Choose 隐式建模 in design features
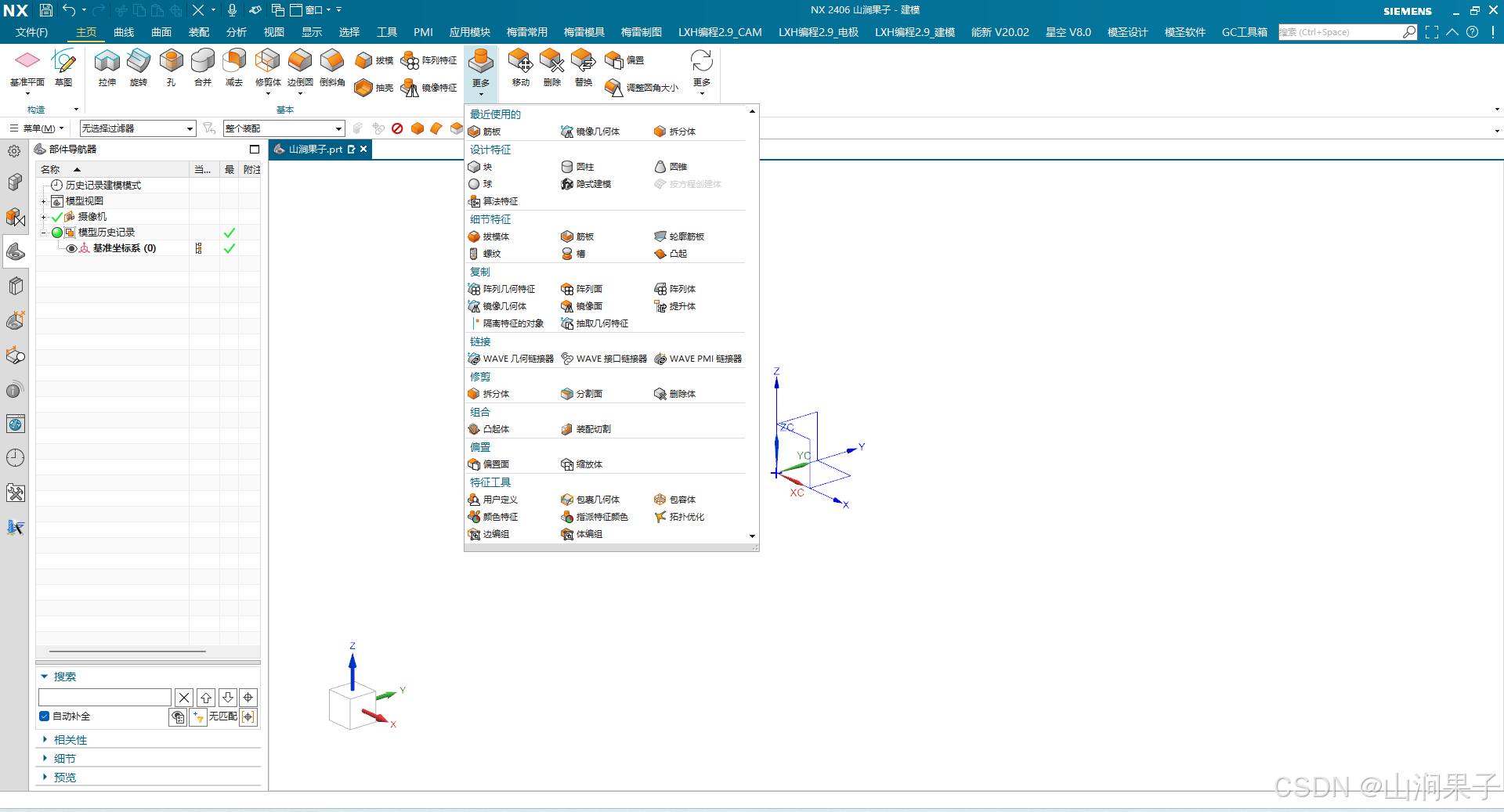The image size is (1504, 812). click(x=586, y=184)
